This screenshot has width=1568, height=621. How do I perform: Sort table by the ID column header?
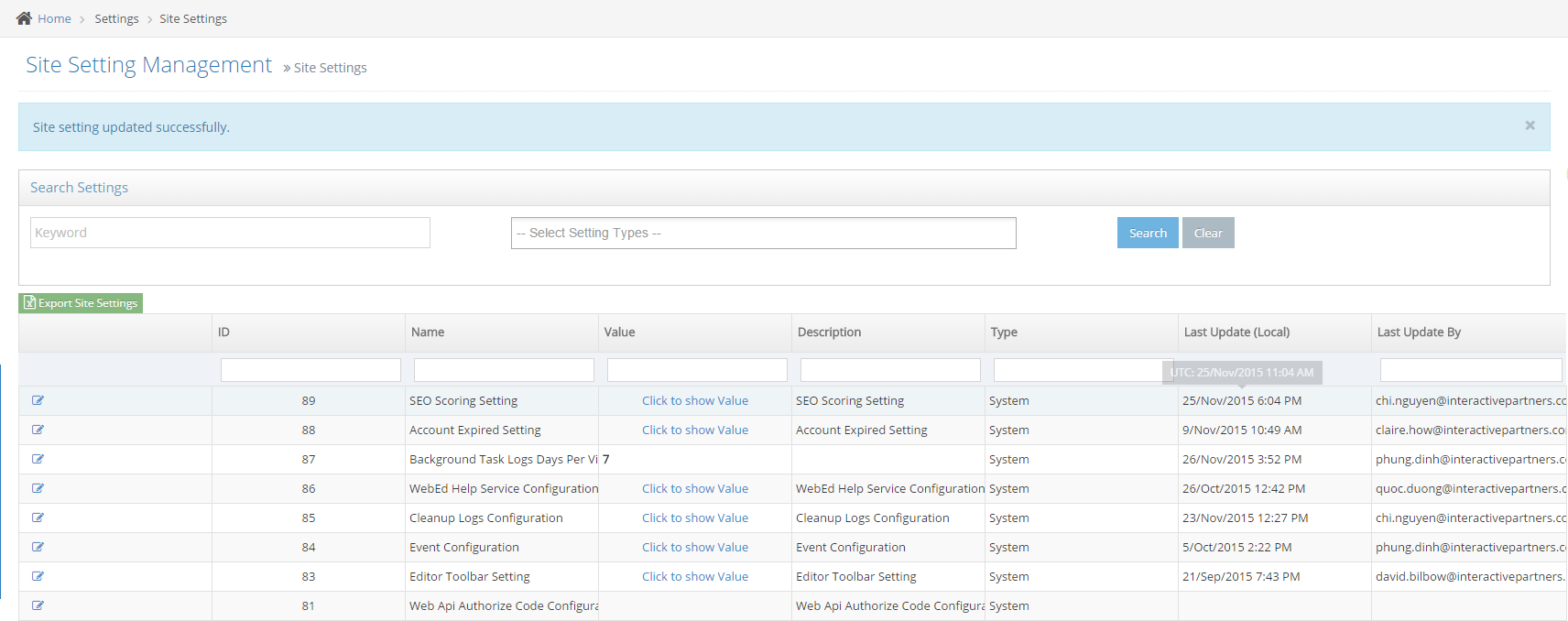point(223,332)
